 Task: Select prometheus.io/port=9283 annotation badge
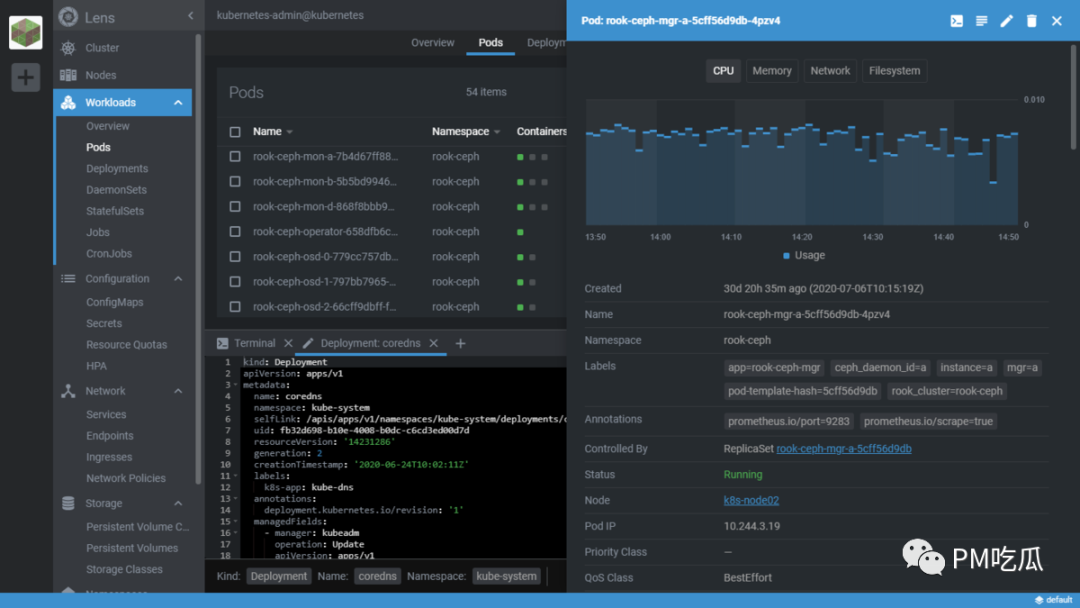[789, 421]
